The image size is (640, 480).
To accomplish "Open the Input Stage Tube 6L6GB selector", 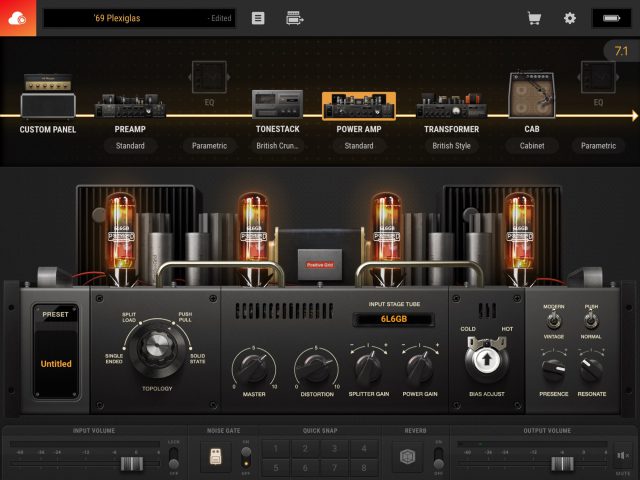I will [393, 319].
